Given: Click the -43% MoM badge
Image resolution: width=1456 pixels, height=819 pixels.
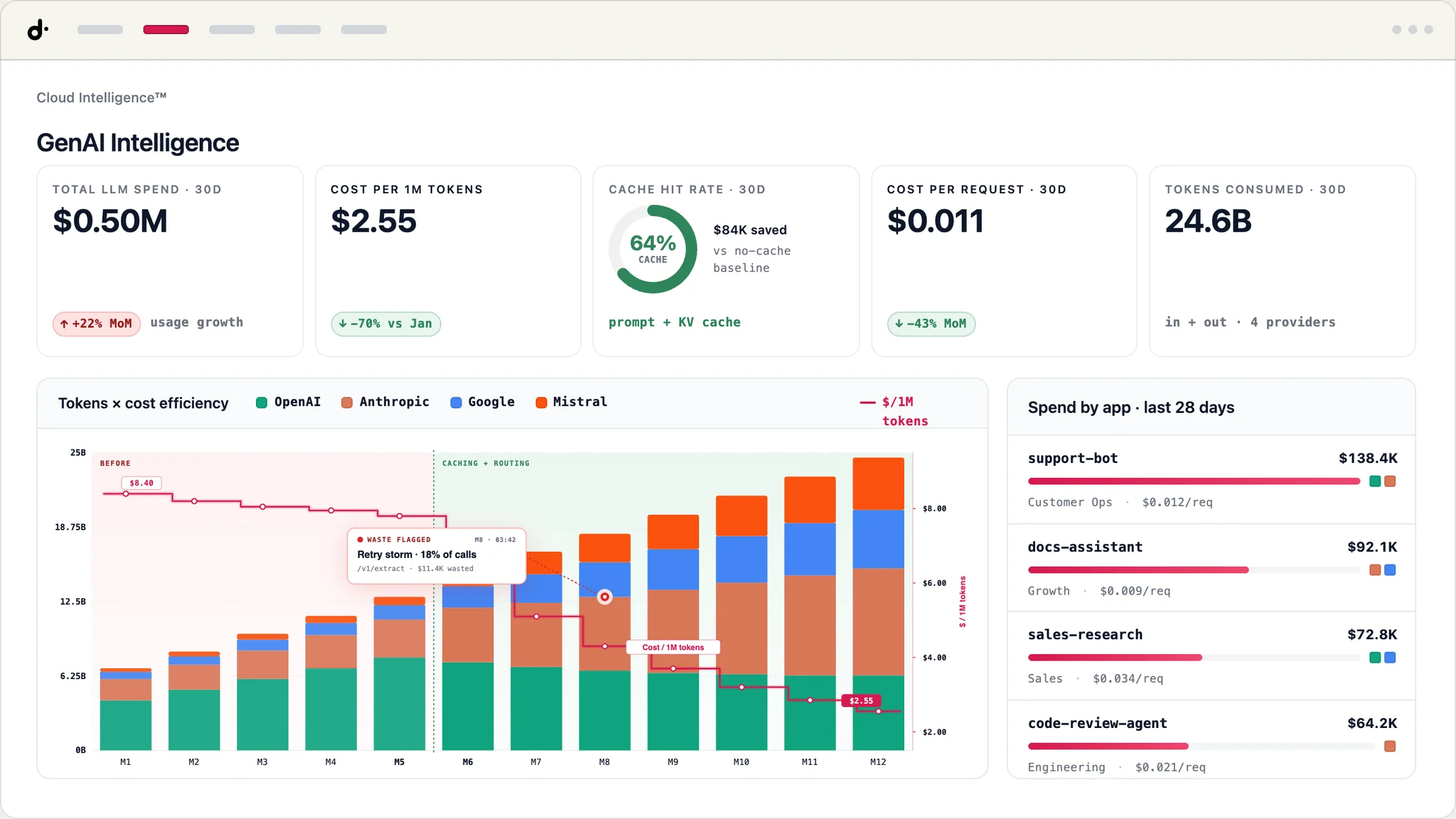Looking at the screenshot, I should pyautogui.click(x=931, y=323).
